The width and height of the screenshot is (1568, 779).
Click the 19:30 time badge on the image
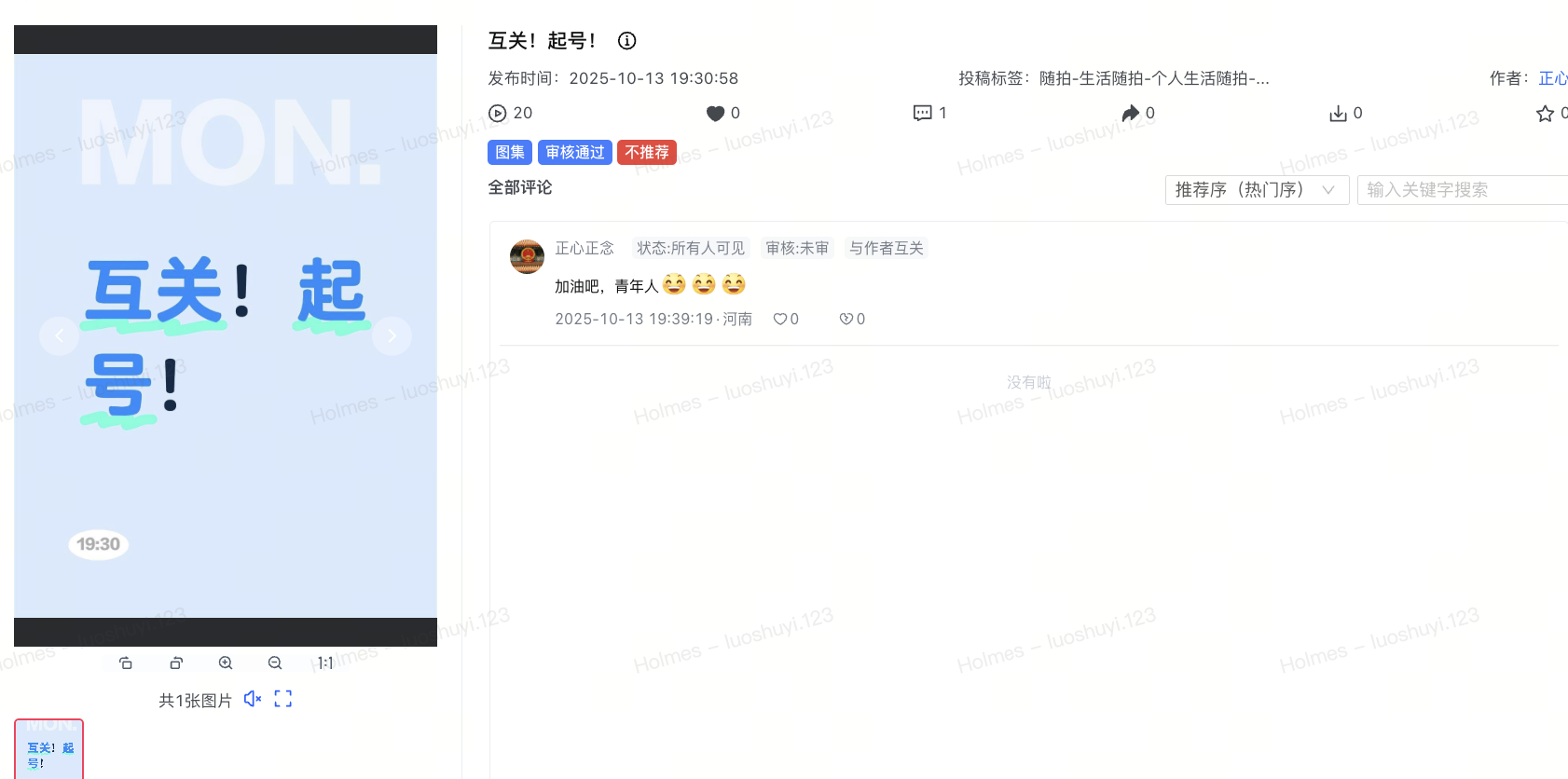pyautogui.click(x=99, y=544)
